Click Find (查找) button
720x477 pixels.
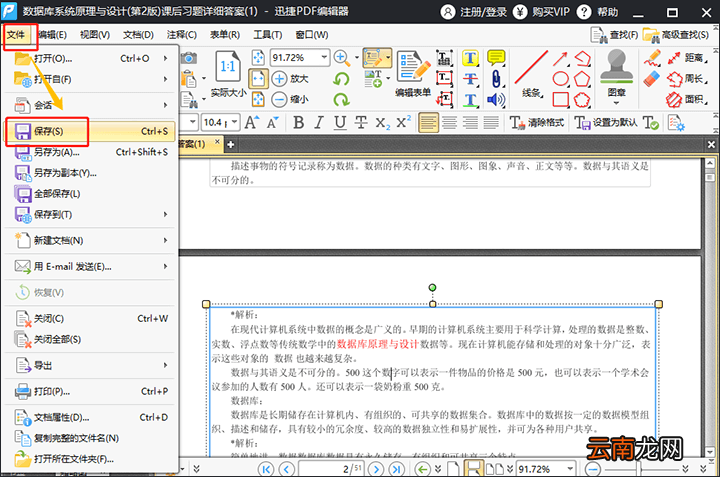point(614,35)
